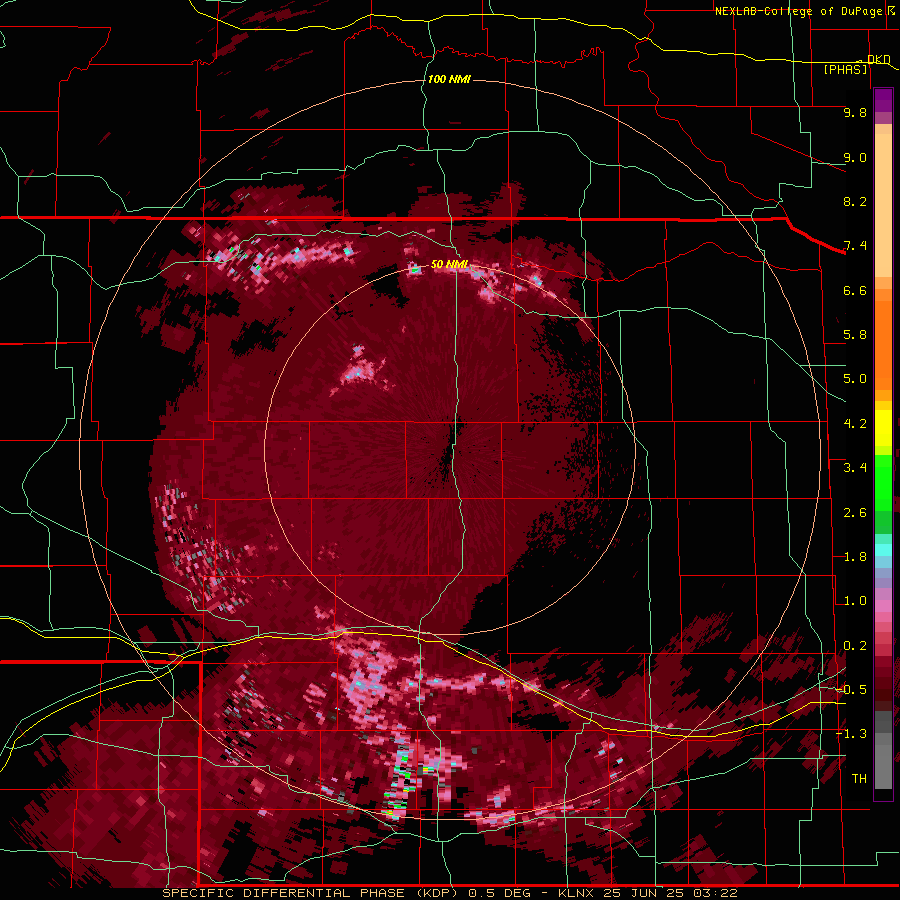Screen dimensions: 900x900
Task: Click the 1.8 scale value
Action: [x=855, y=557]
